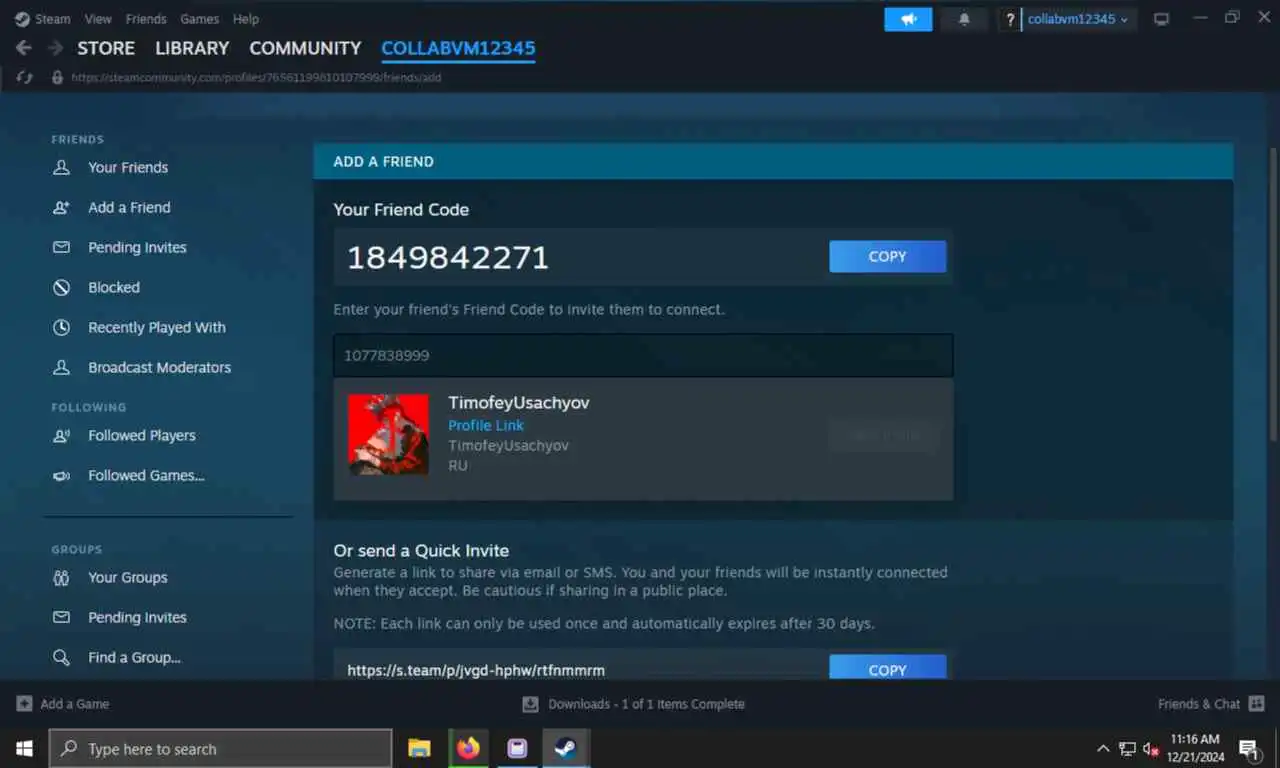Open the View menu
This screenshot has width=1280, height=768.
point(98,19)
